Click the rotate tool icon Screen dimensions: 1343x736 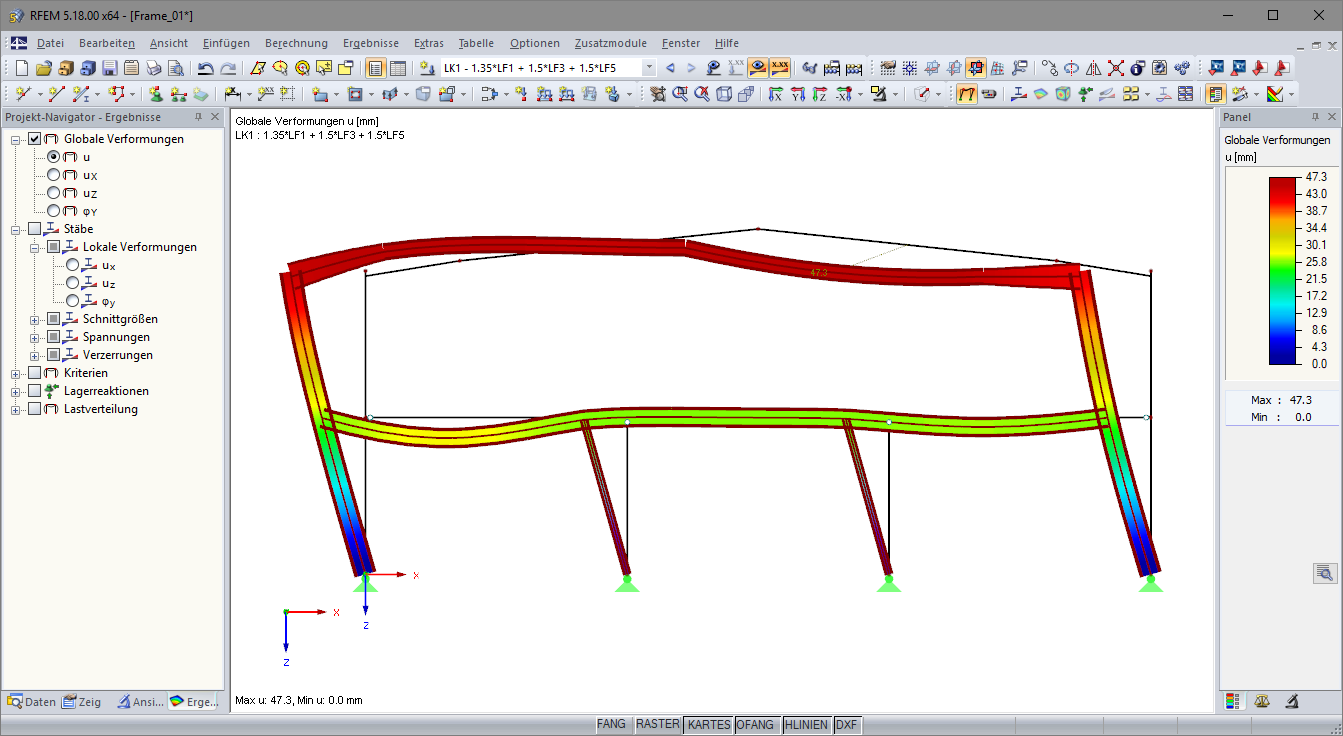(1071, 68)
